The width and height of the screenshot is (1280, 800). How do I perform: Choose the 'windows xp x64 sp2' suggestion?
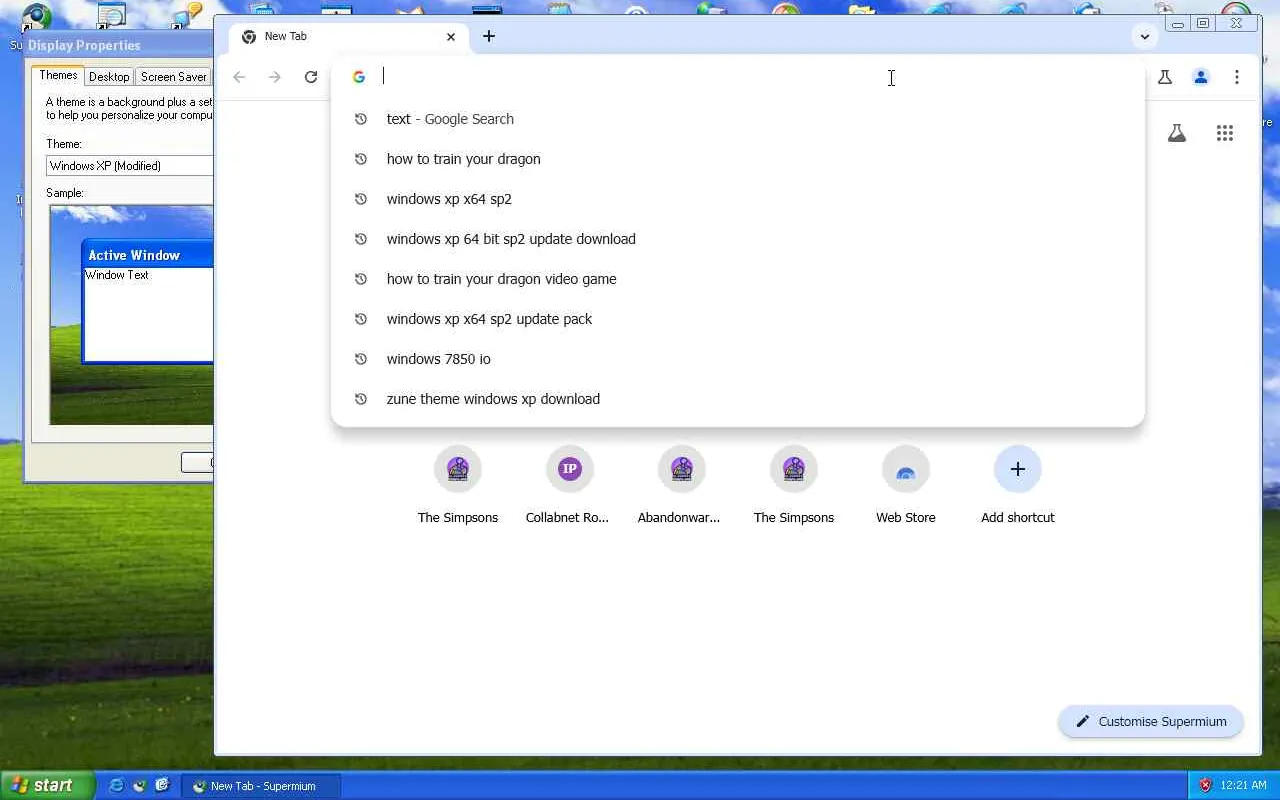[738, 199]
